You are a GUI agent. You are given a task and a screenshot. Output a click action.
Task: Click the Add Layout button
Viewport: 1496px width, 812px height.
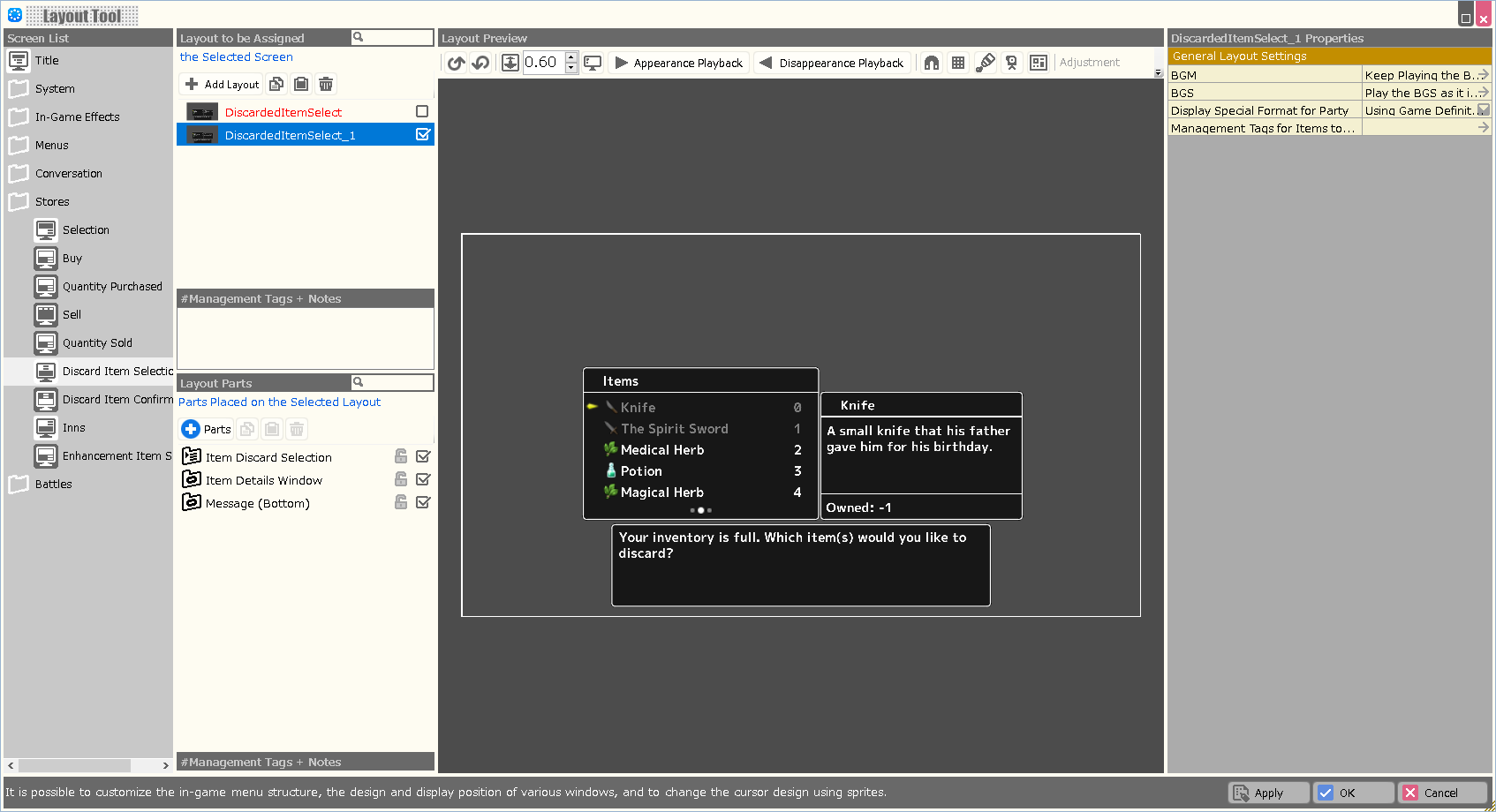pos(223,84)
